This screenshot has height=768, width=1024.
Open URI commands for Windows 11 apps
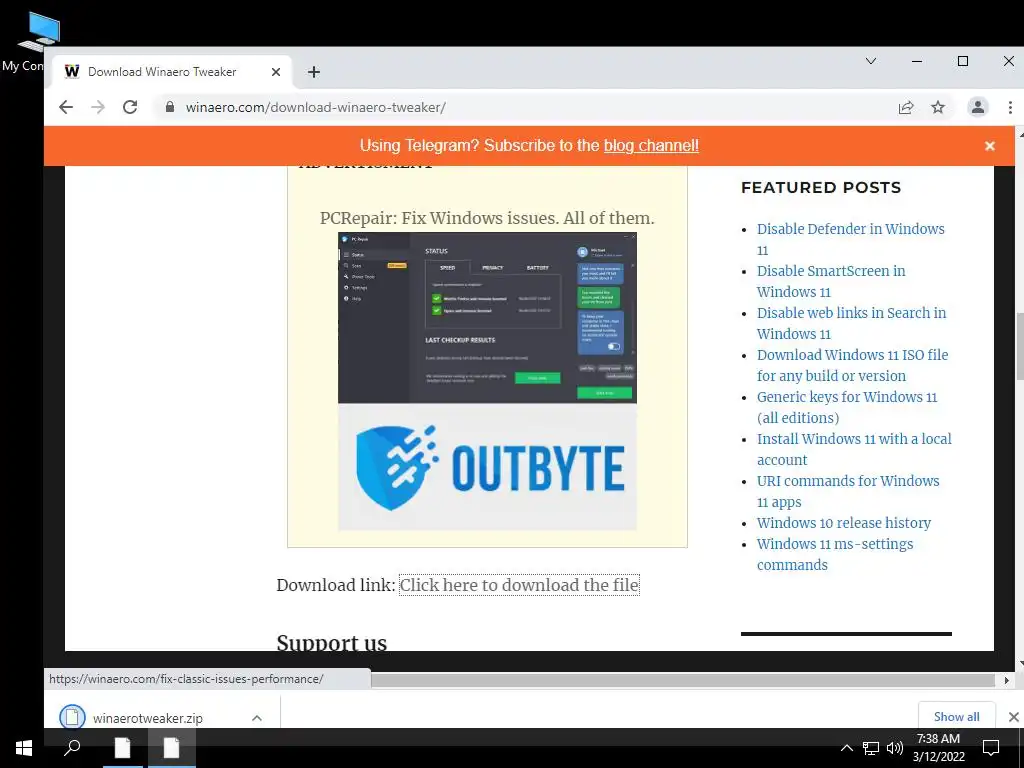tap(848, 491)
